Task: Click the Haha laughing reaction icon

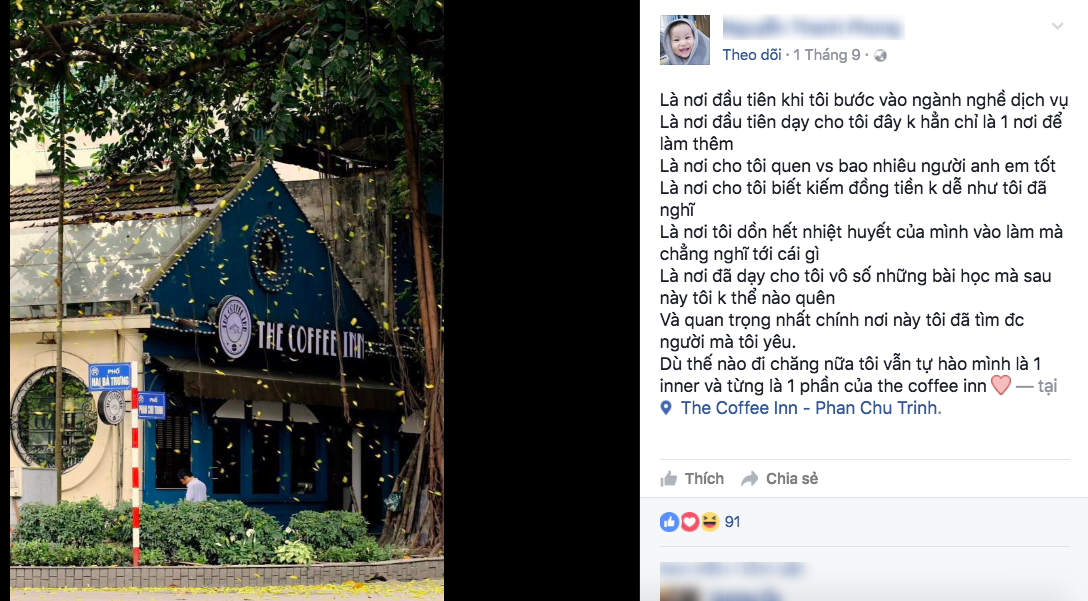Action: click(709, 522)
